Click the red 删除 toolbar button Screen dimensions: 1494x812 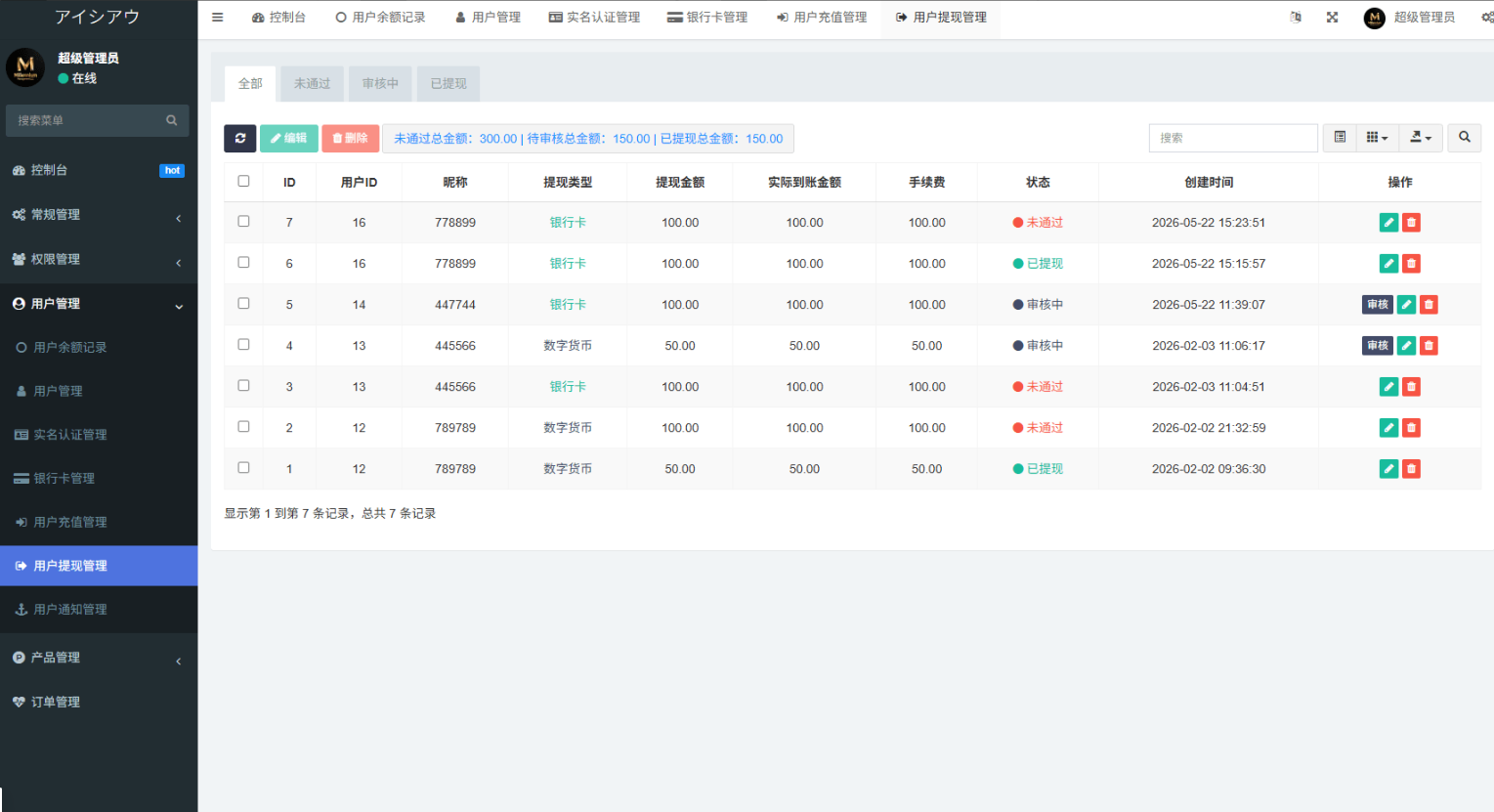351,139
